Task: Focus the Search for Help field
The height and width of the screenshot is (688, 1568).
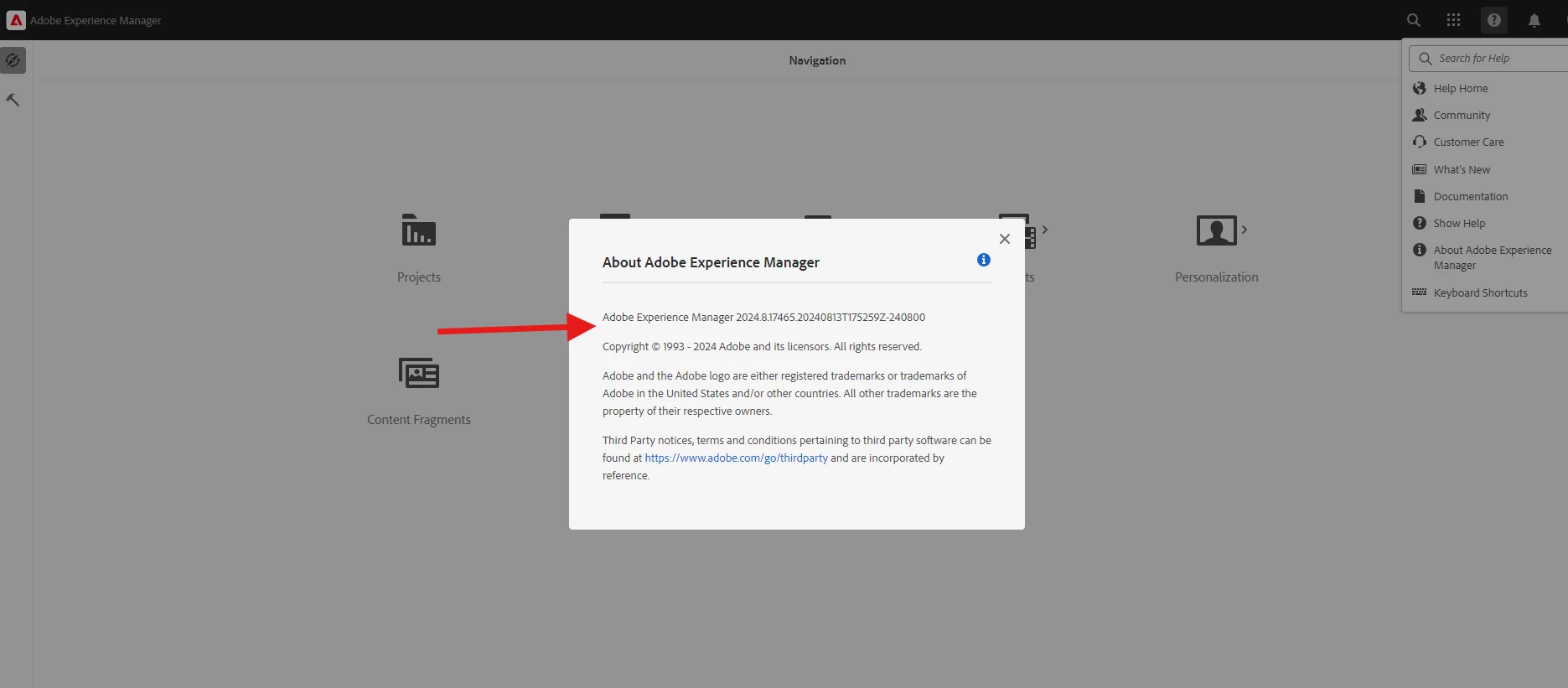Action: coord(1490,59)
